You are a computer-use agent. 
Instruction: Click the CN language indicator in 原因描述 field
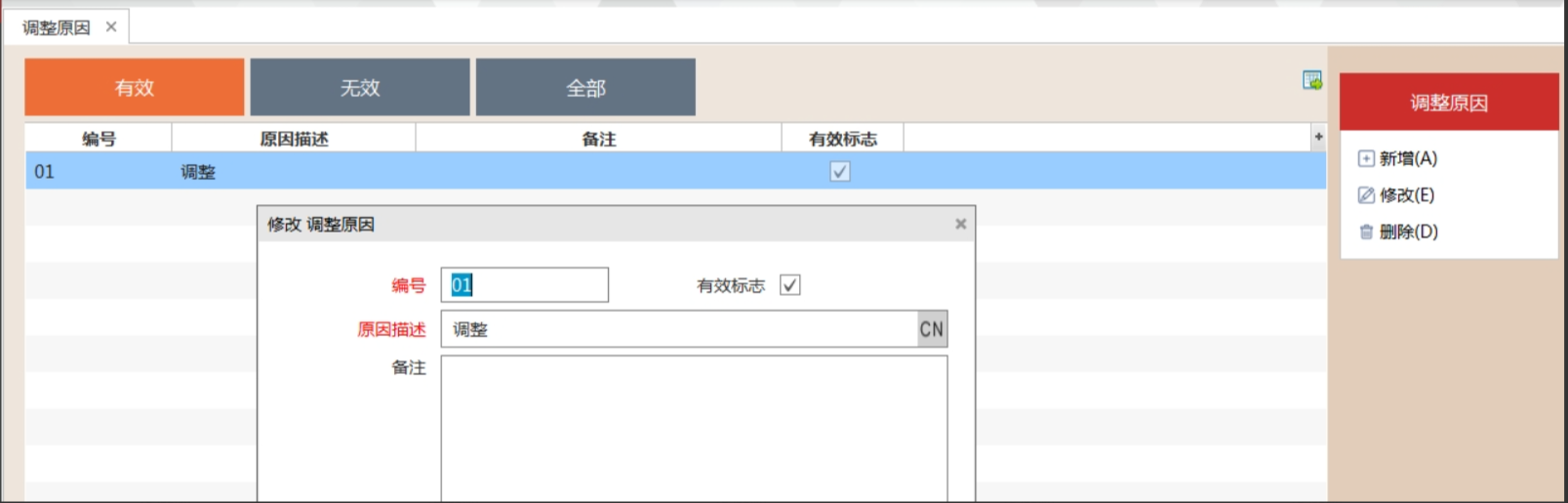coord(932,329)
